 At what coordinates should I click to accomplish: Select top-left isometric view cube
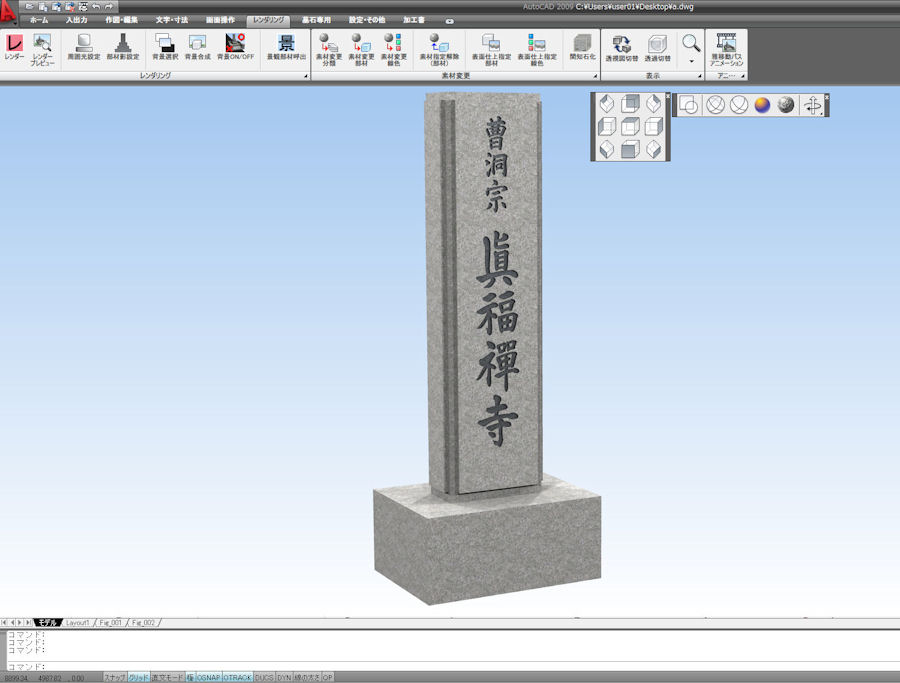point(607,104)
